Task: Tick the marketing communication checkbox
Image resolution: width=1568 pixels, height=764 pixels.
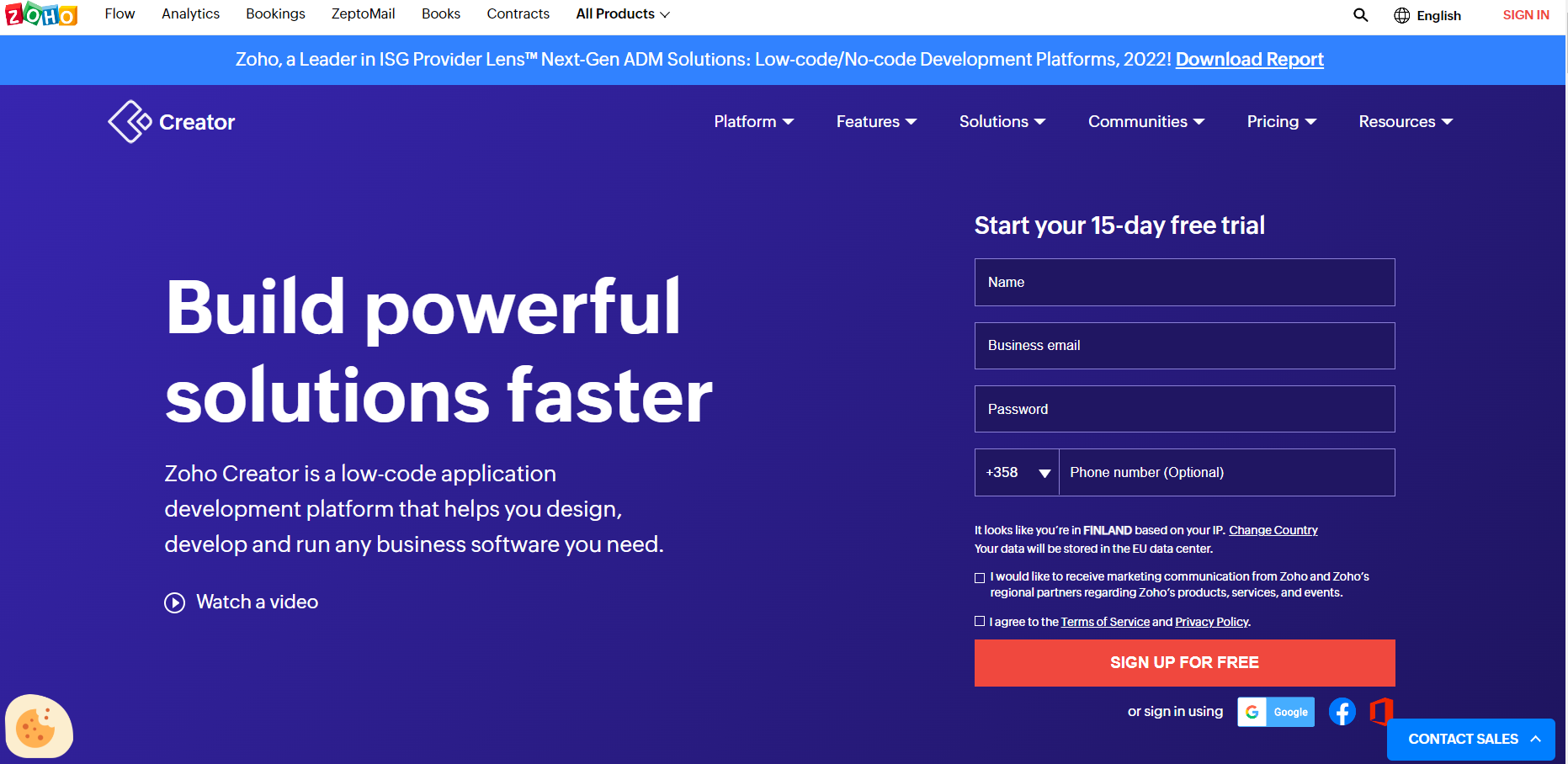Action: [980, 578]
